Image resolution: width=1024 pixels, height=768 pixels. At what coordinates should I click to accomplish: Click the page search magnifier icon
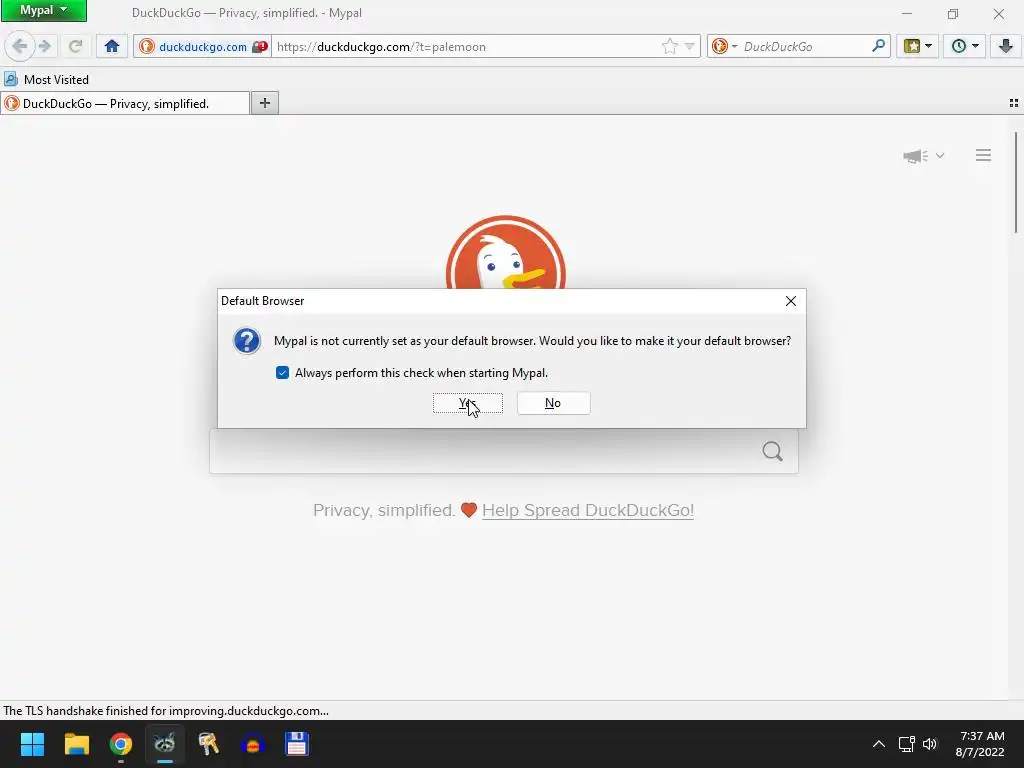[773, 451]
